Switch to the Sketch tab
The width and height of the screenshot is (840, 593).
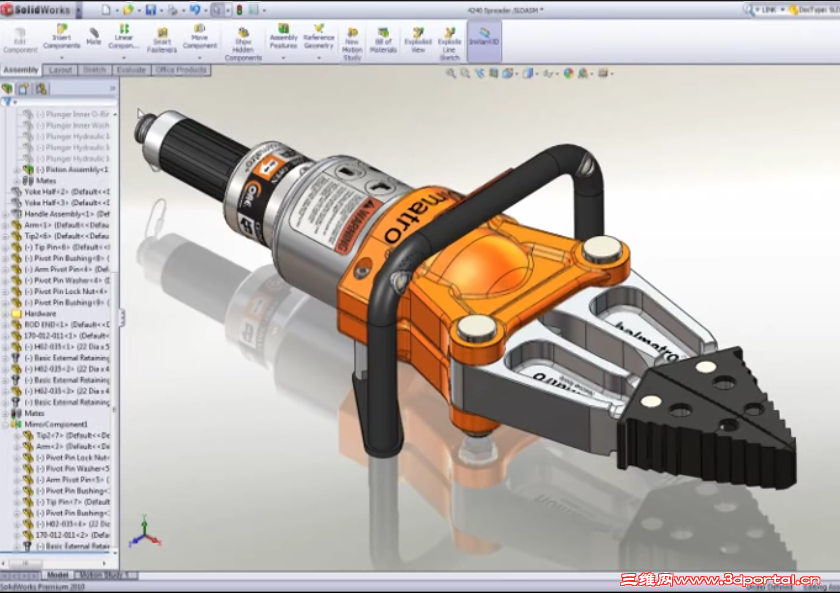(94, 70)
